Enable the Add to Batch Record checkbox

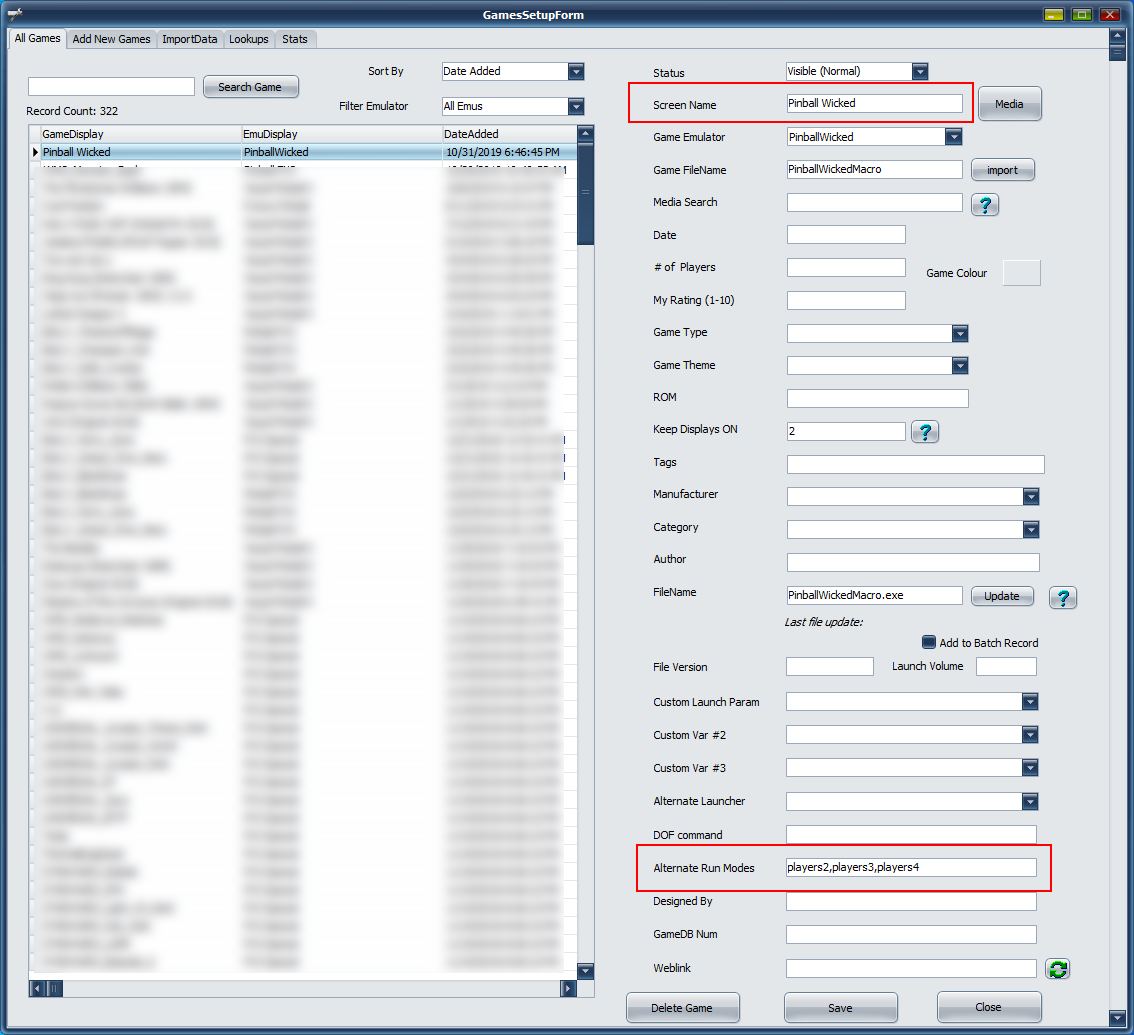pos(929,643)
